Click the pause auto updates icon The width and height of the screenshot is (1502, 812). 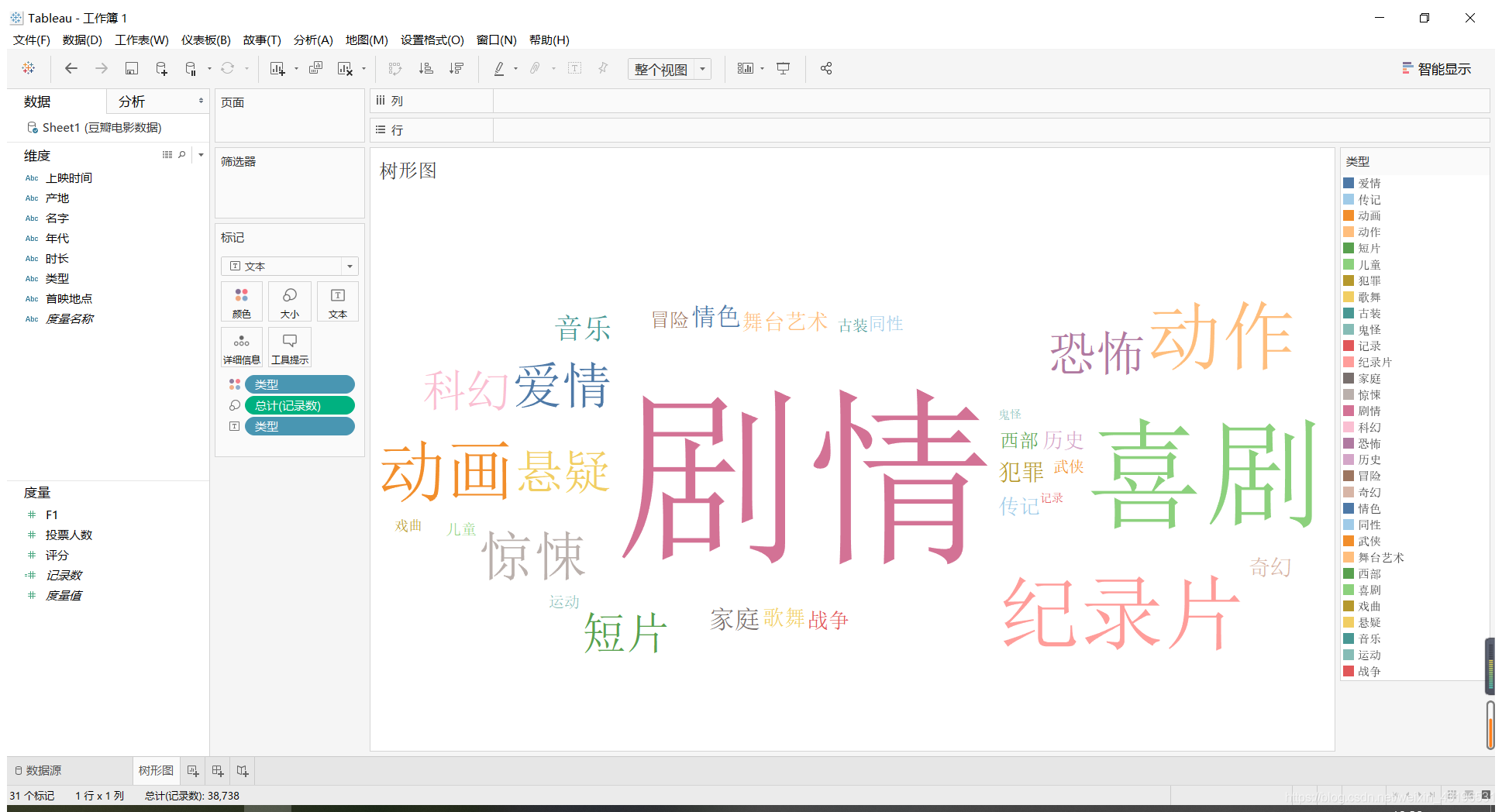pos(191,68)
